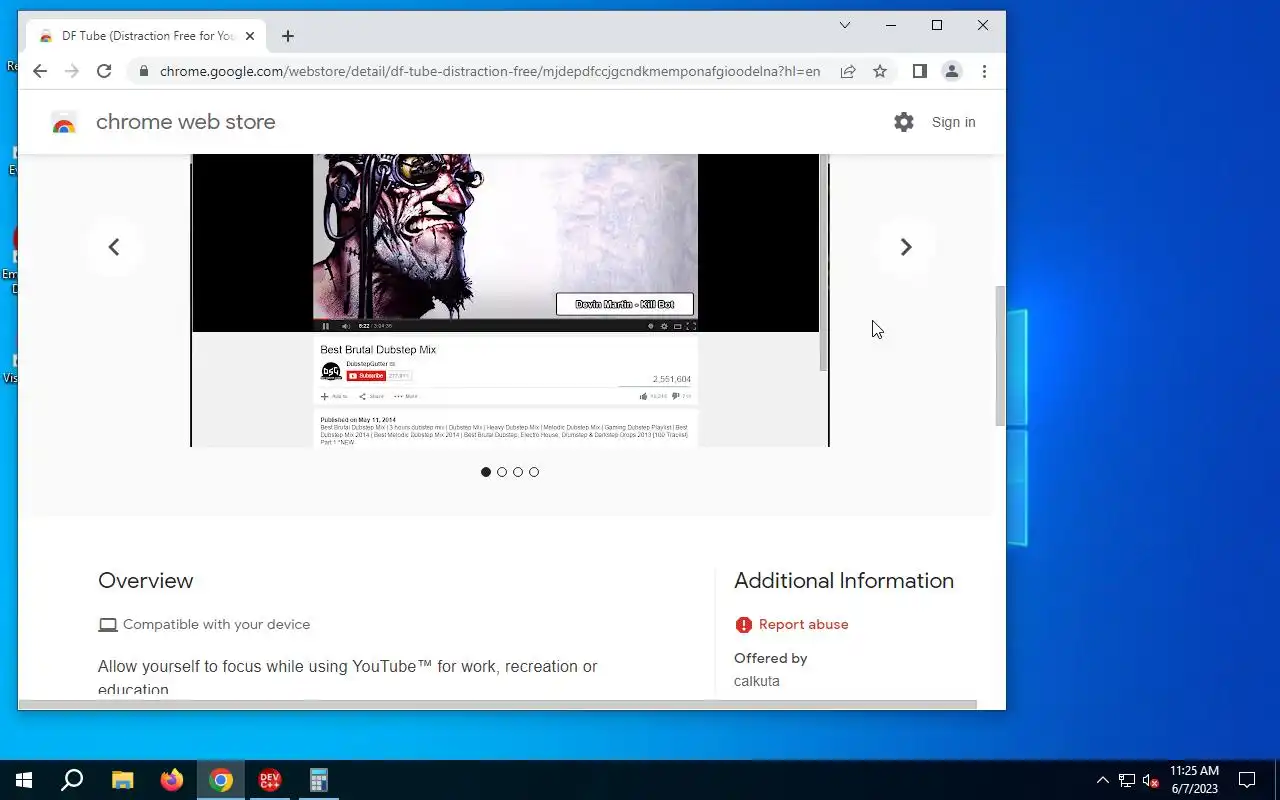Screen dimensions: 1280x800
Task: Click the Additional Information heading
Action: (844, 581)
